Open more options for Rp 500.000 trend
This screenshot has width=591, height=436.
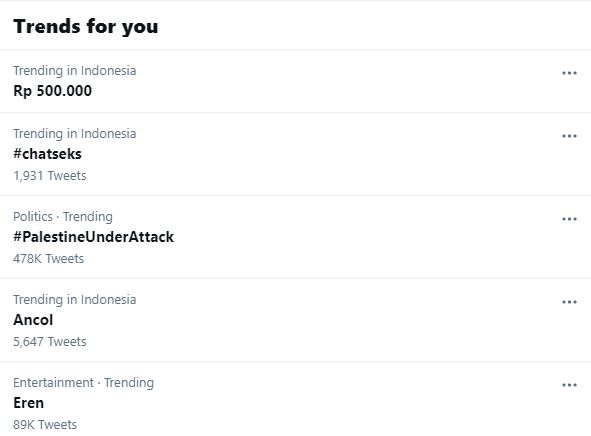[569, 73]
